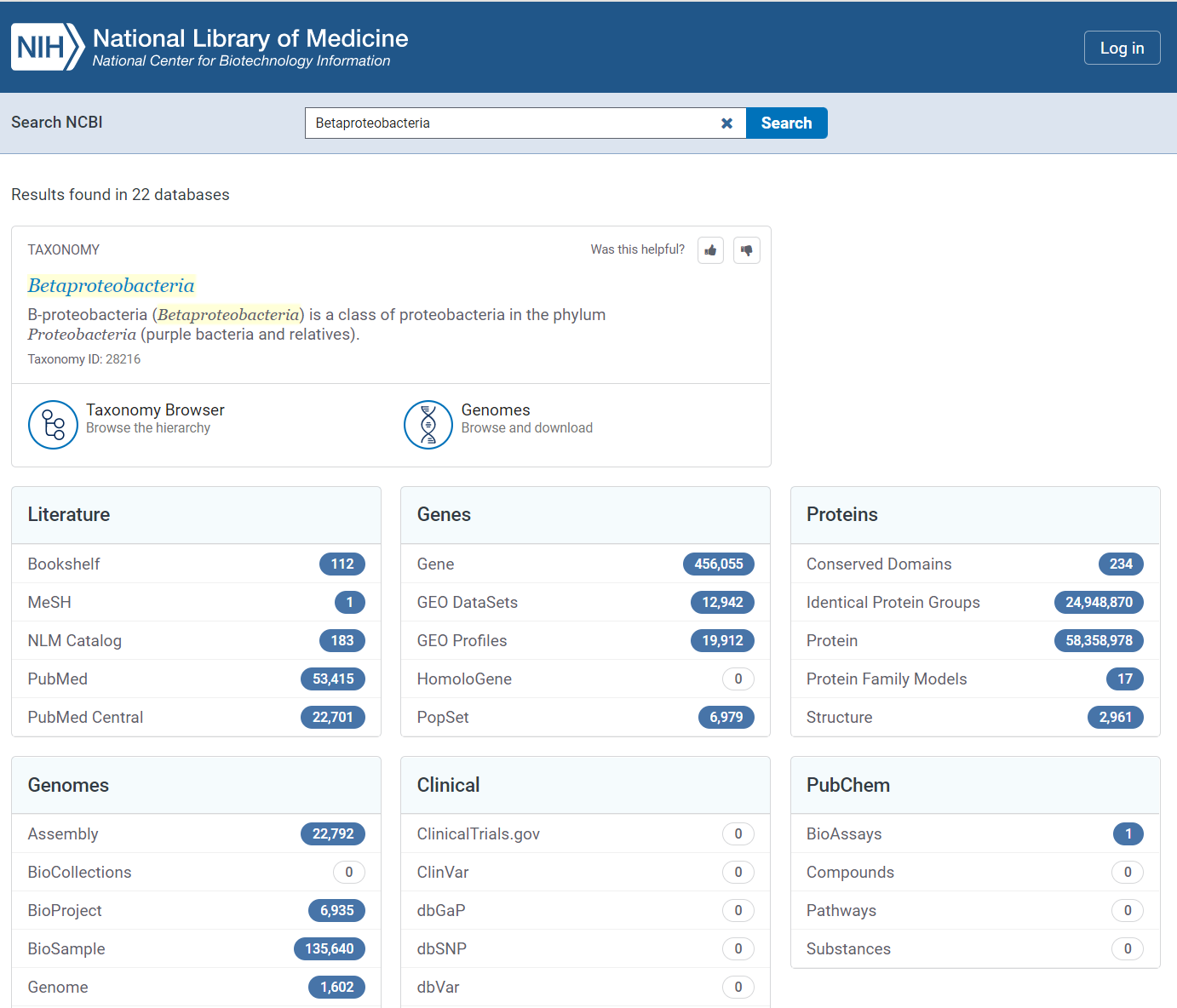1177x1008 pixels.
Task: Open HomoloGene results
Action: (x=585, y=679)
